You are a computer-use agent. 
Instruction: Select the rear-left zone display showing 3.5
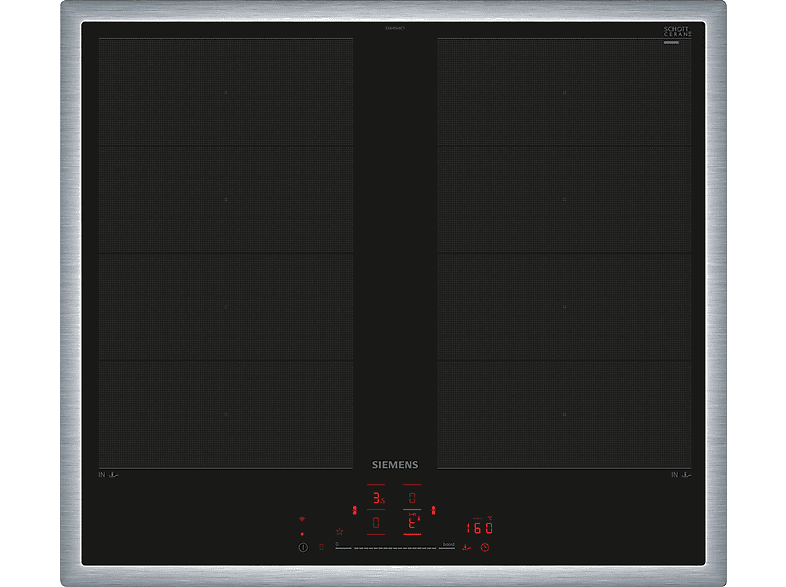coord(377,498)
